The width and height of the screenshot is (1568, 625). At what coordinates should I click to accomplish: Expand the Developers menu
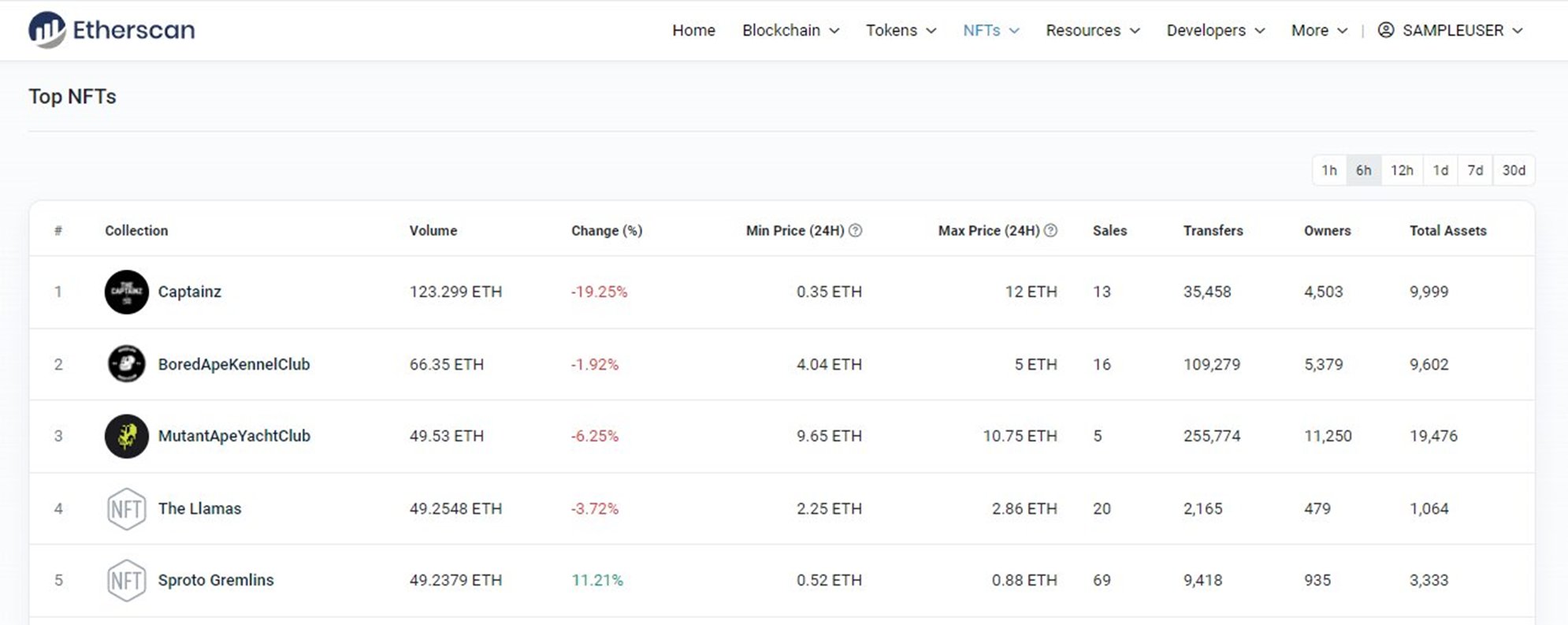tap(1216, 30)
